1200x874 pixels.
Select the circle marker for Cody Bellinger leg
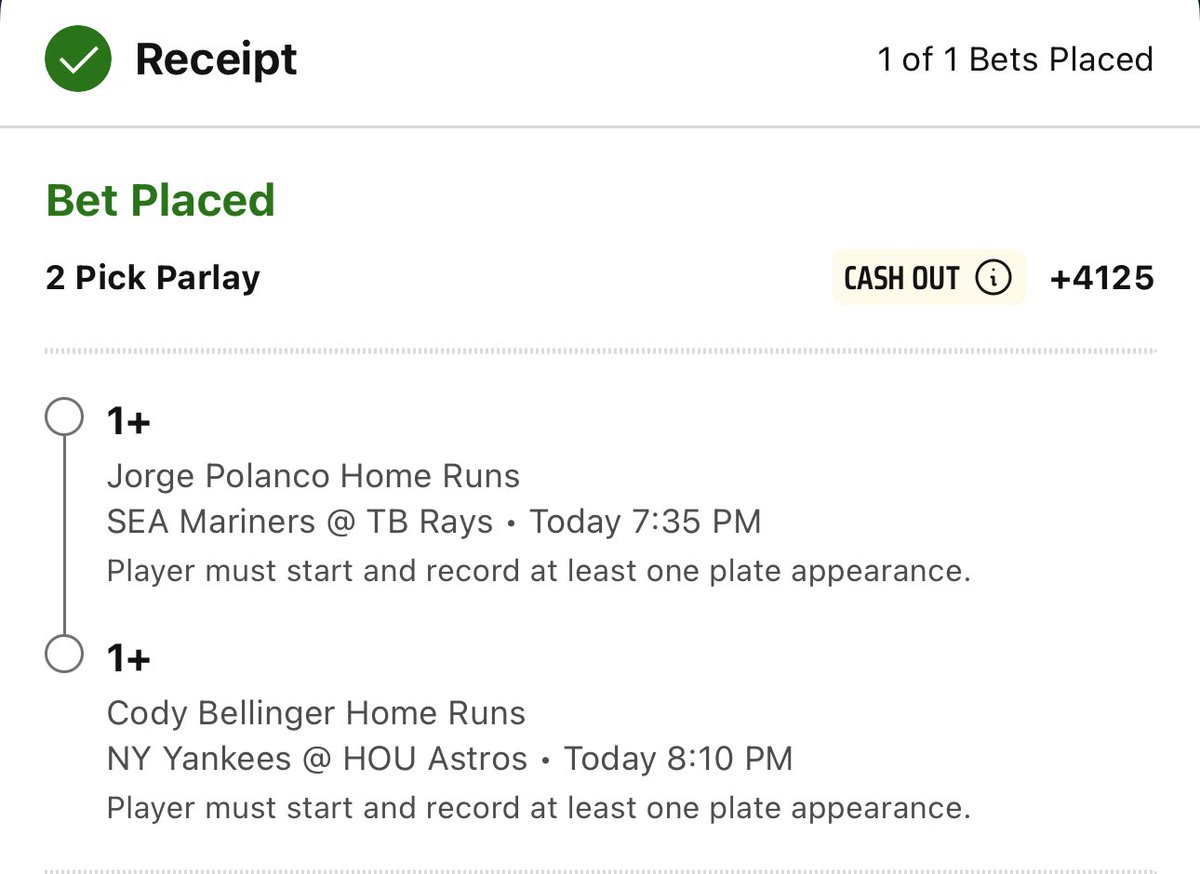[x=64, y=655]
